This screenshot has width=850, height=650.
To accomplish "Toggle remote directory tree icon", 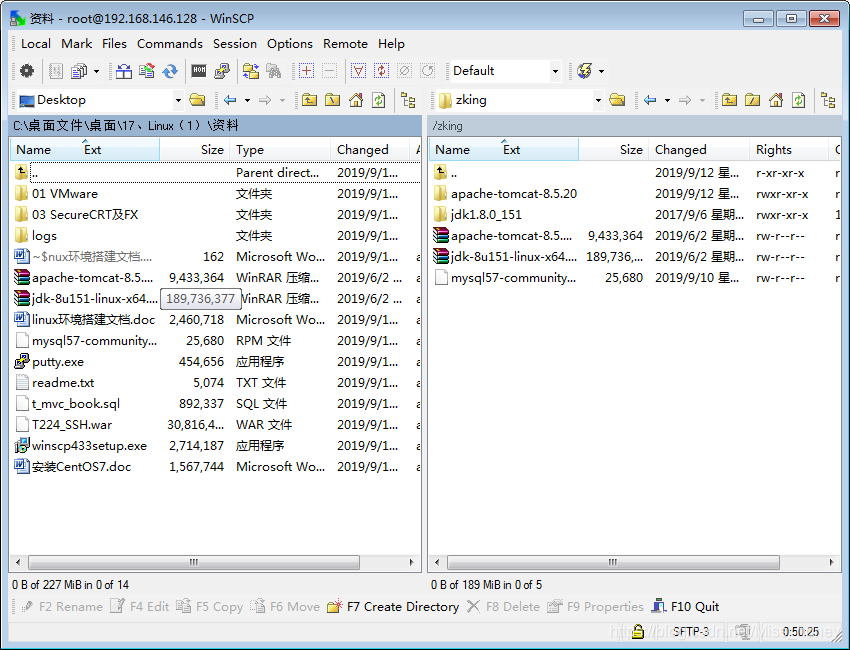I will pos(828,100).
